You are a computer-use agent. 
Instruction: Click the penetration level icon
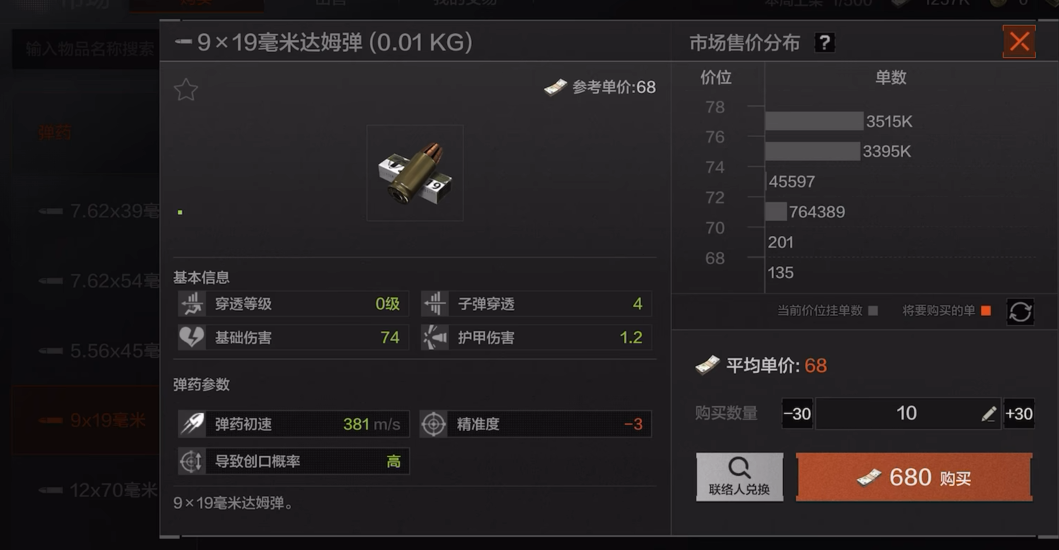pyautogui.click(x=192, y=304)
